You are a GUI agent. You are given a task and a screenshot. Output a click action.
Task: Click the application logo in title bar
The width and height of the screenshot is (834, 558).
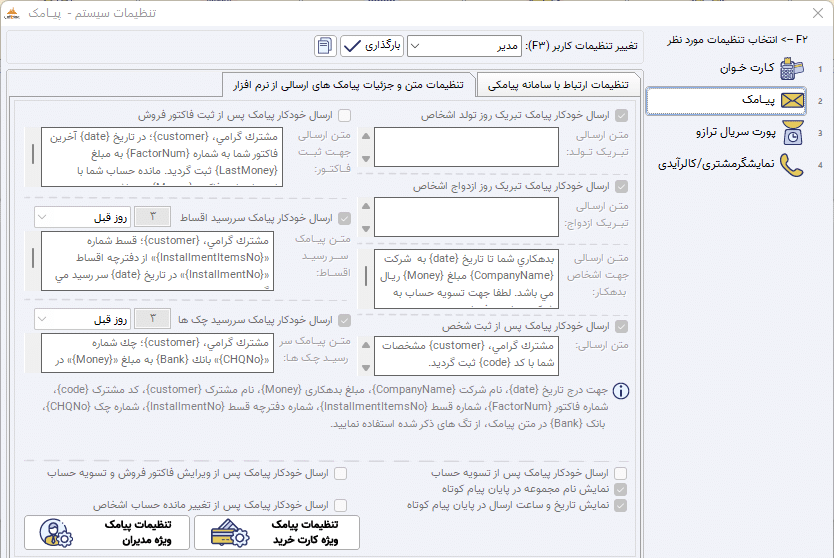(11, 13)
